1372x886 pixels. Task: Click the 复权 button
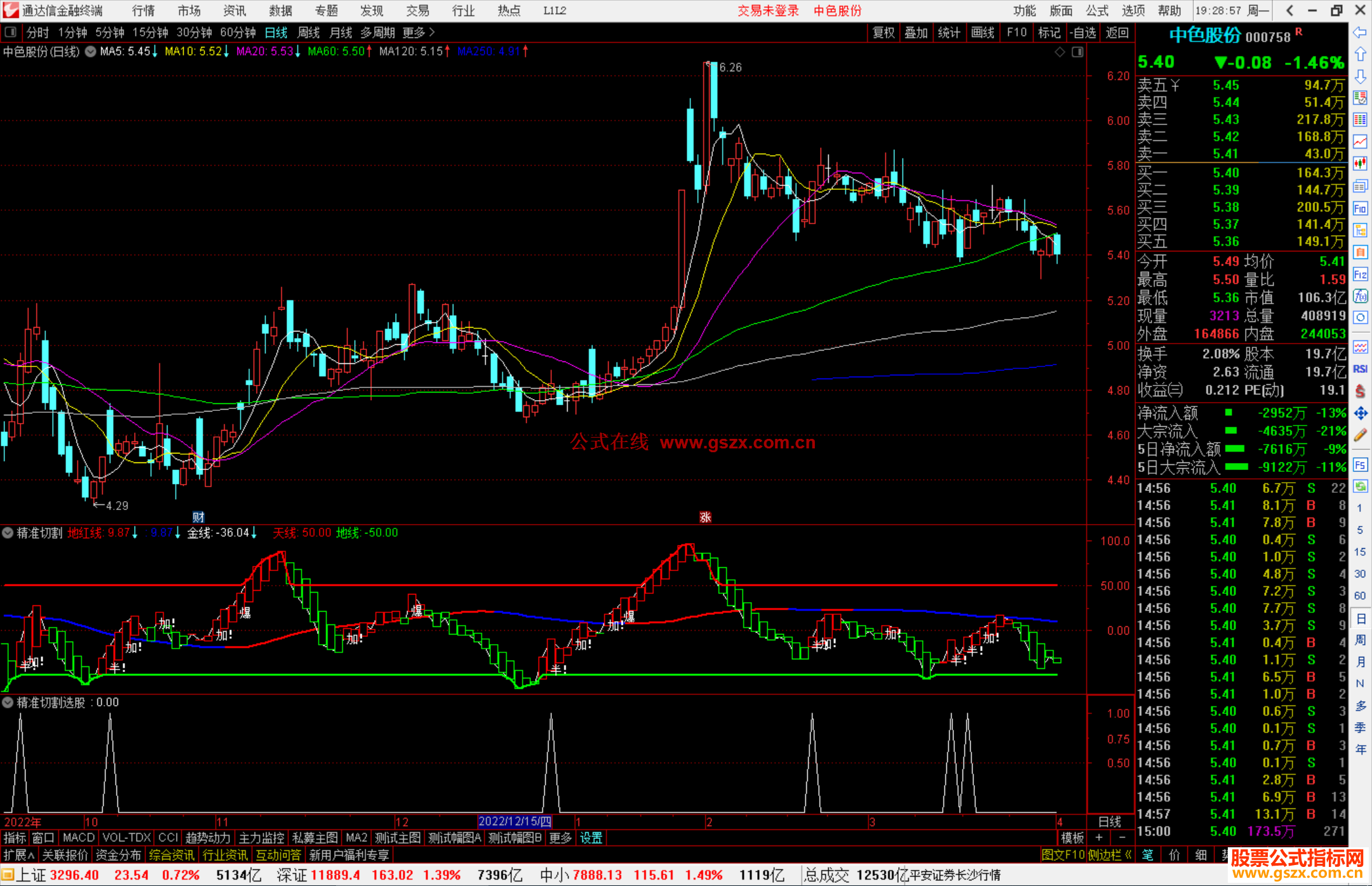(883, 32)
